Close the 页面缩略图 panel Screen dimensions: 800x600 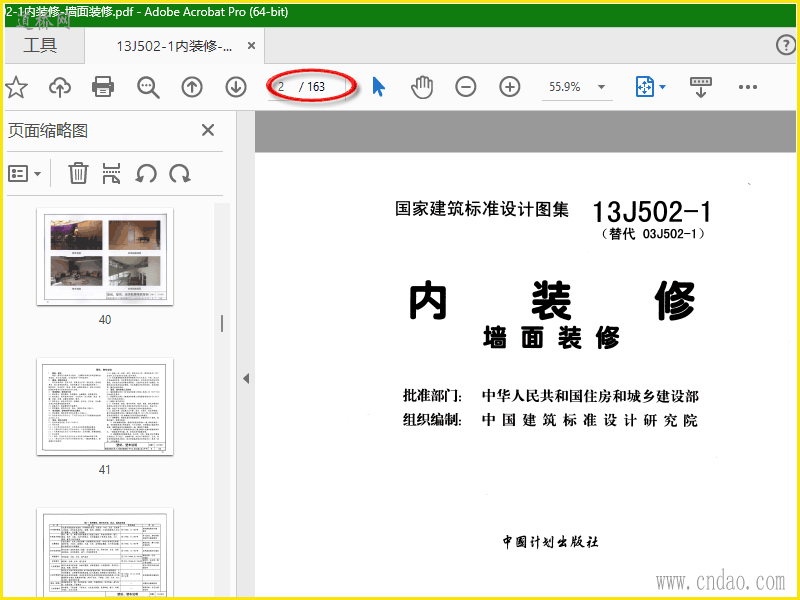point(208,130)
